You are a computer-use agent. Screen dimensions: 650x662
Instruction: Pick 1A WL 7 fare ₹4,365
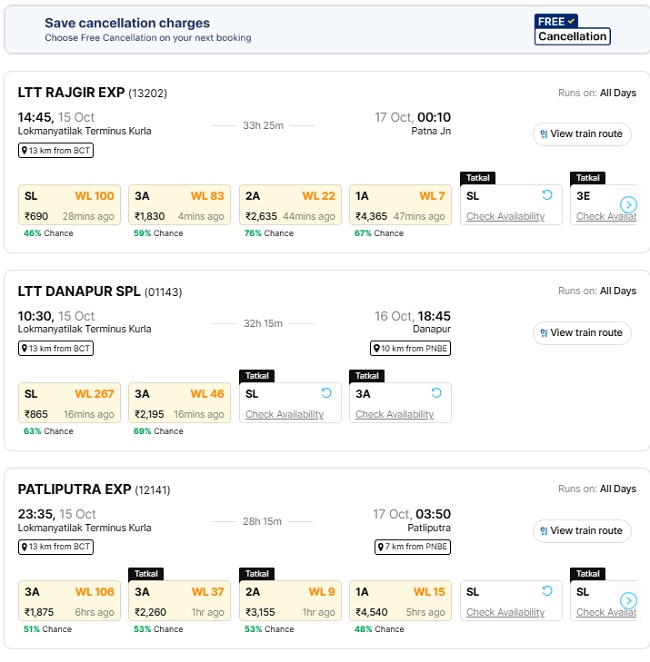(x=400, y=205)
